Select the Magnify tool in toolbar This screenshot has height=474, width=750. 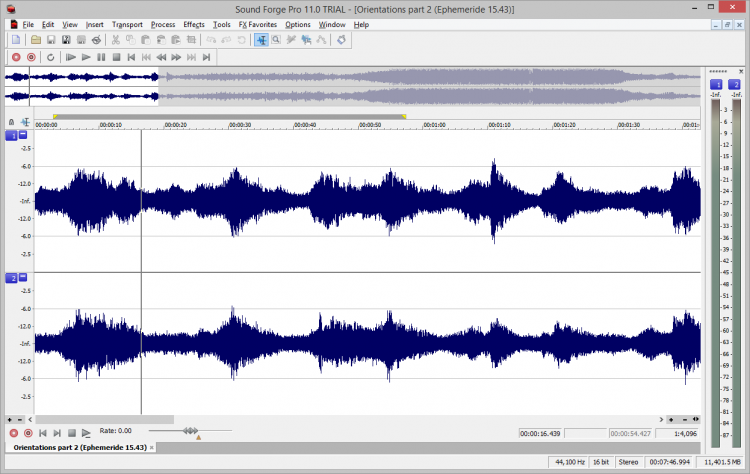click(x=275, y=40)
